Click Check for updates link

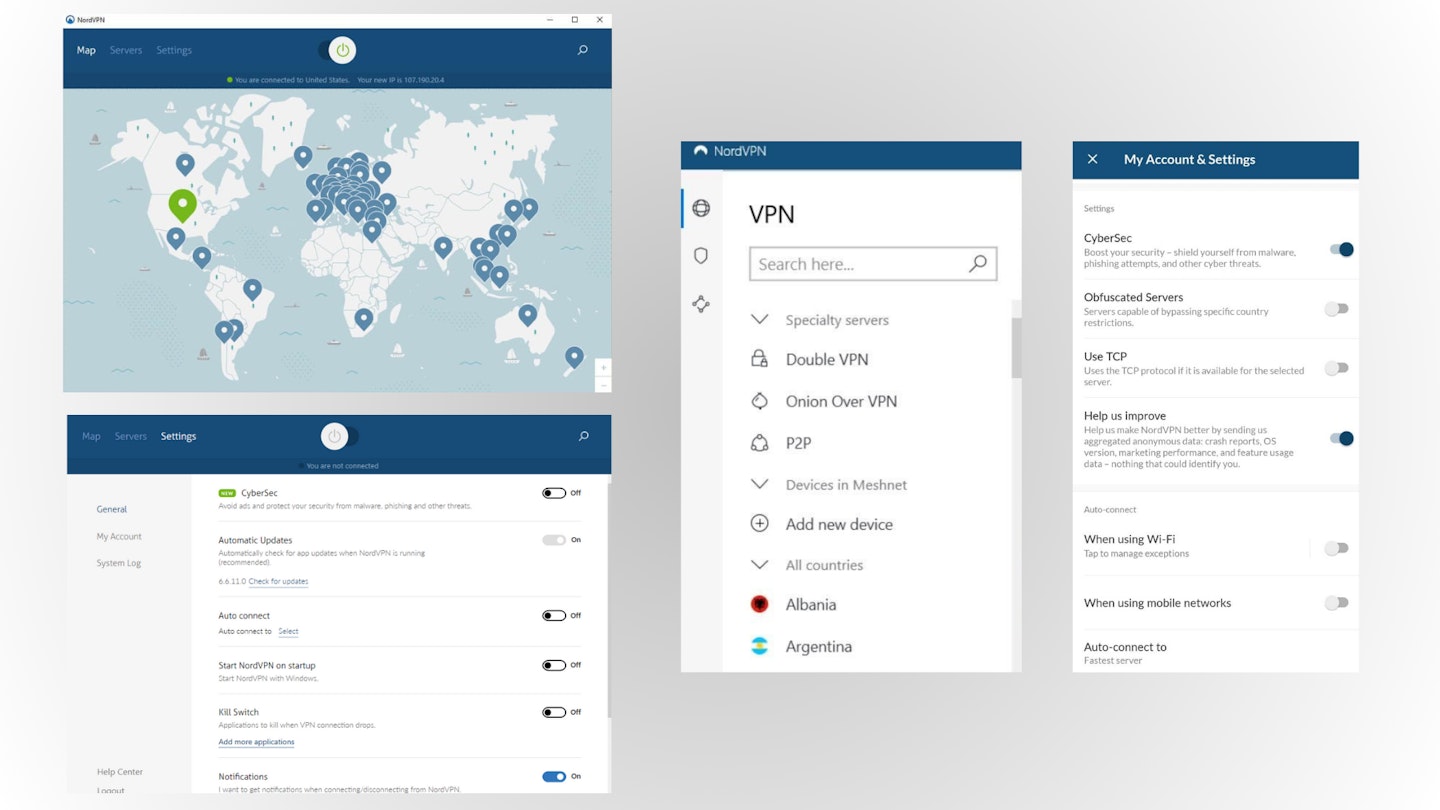[278, 581]
